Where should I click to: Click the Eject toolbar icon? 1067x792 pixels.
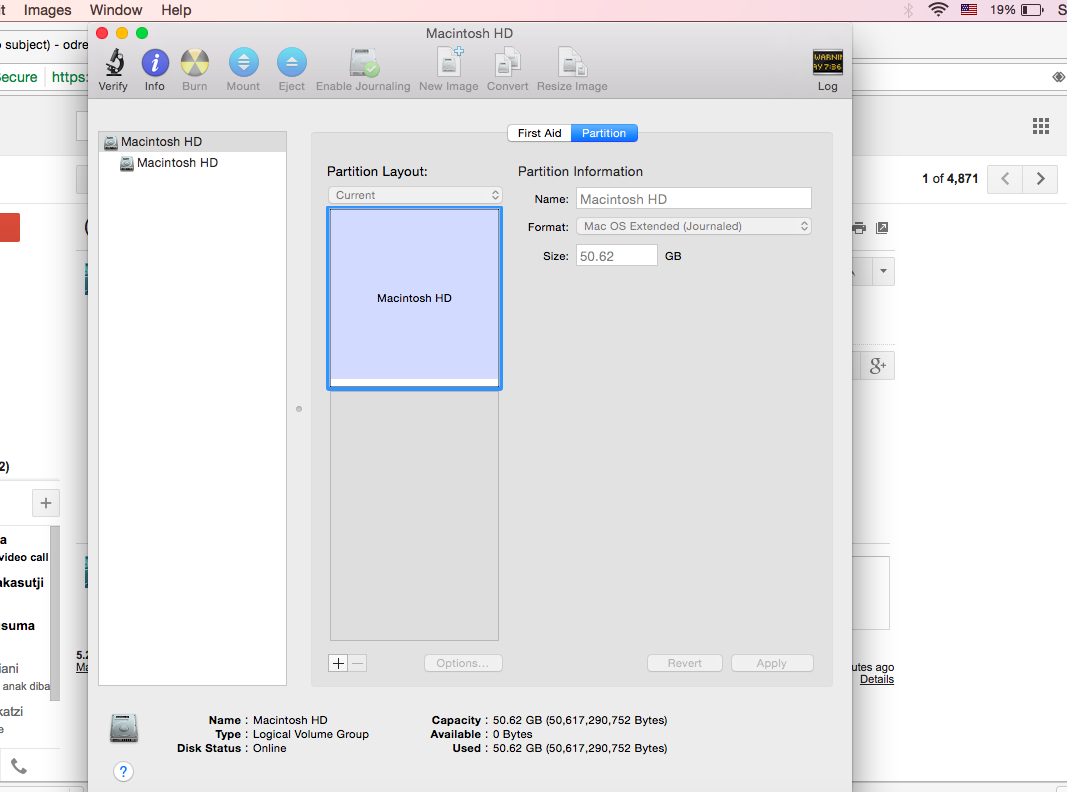[x=292, y=63]
